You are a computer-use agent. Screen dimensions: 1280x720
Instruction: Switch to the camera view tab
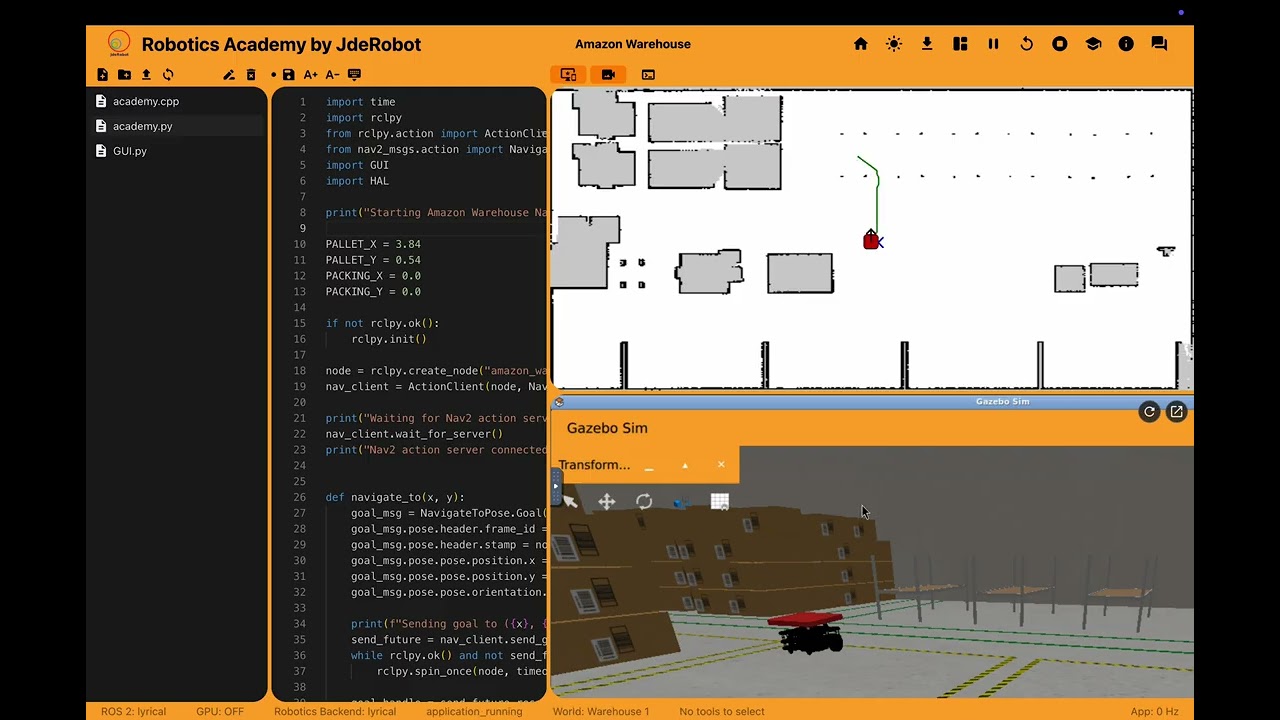pos(608,75)
